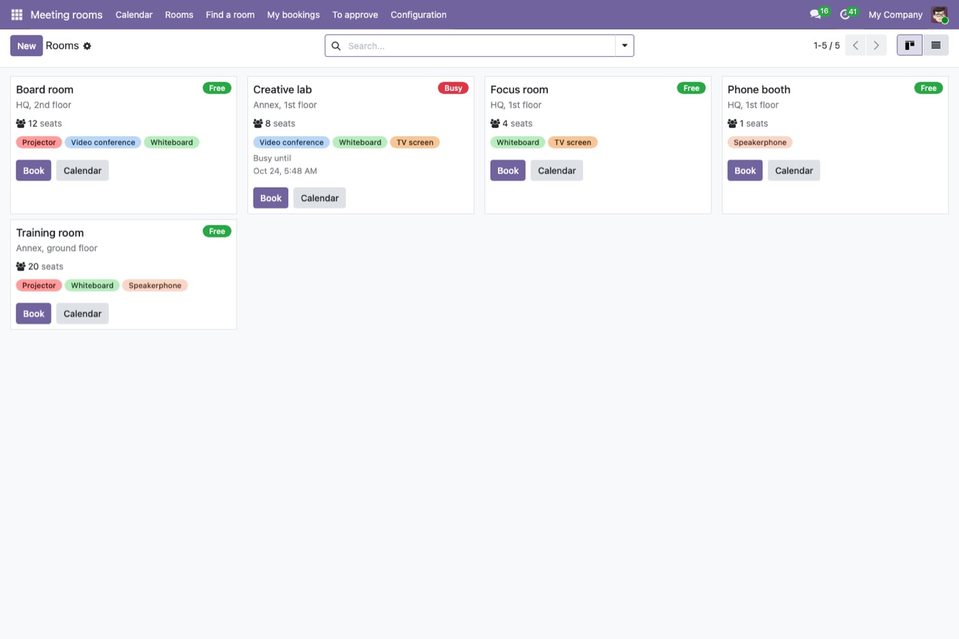Go to the previous page arrow
This screenshot has width=959, height=639.
coord(855,45)
